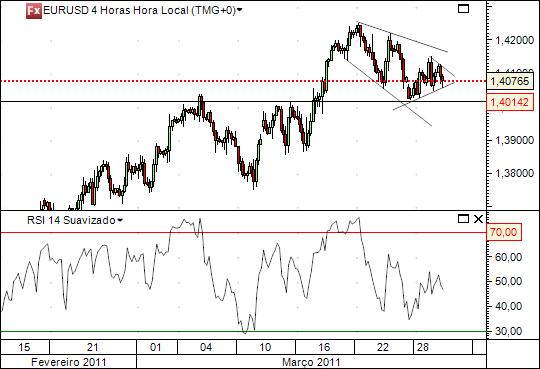Click the RSI 40,00 axis label
Screen dimensions: 540x369
click(508, 306)
